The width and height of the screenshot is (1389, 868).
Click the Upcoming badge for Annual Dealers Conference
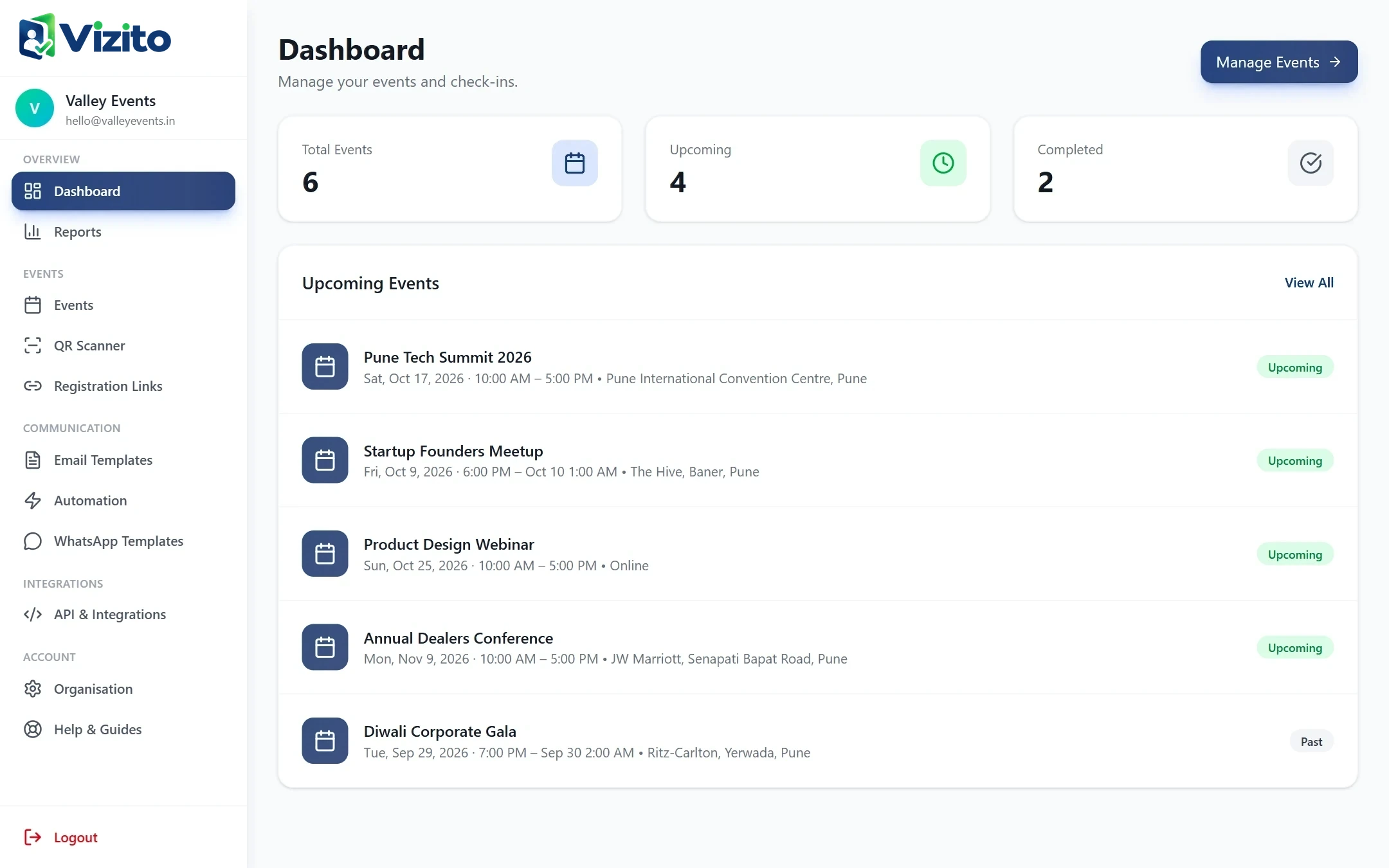[x=1295, y=647]
